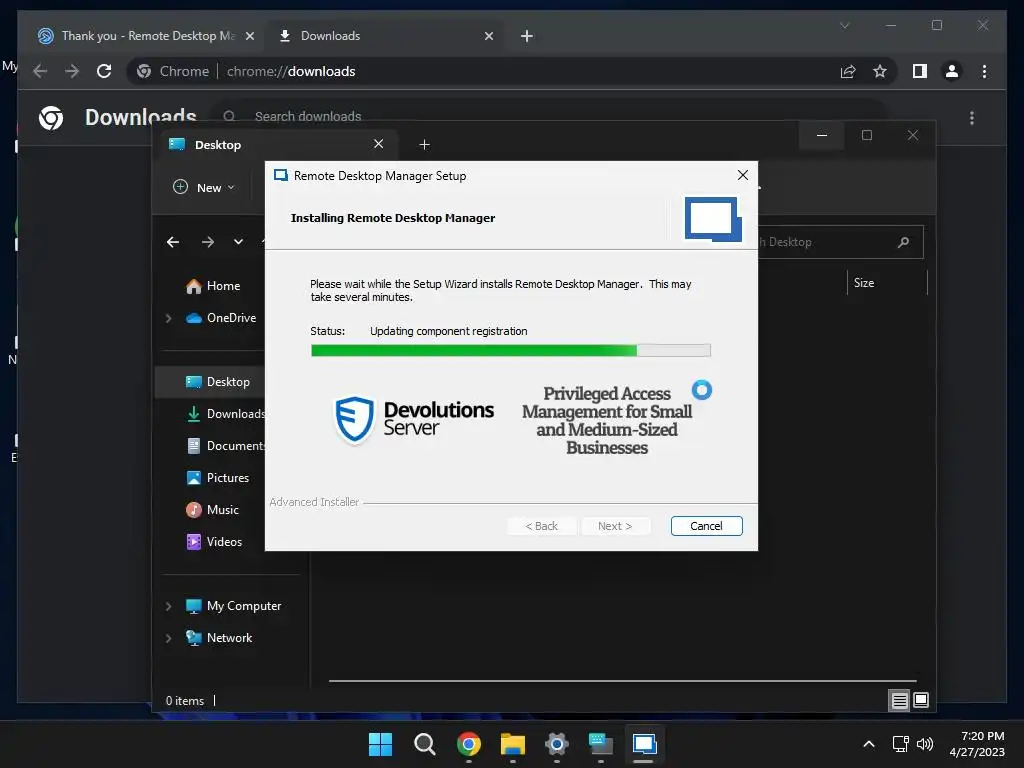Switch to Chrome from the taskbar
The width and height of the screenshot is (1024, 768).
coord(469,744)
